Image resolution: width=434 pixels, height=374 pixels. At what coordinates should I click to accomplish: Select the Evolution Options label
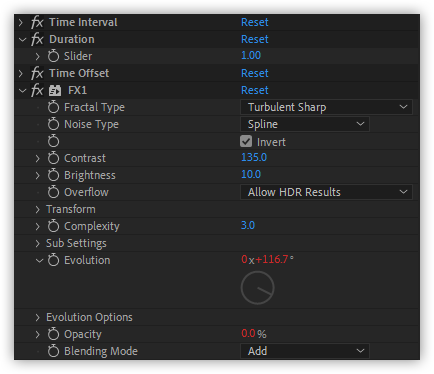[x=89, y=317]
